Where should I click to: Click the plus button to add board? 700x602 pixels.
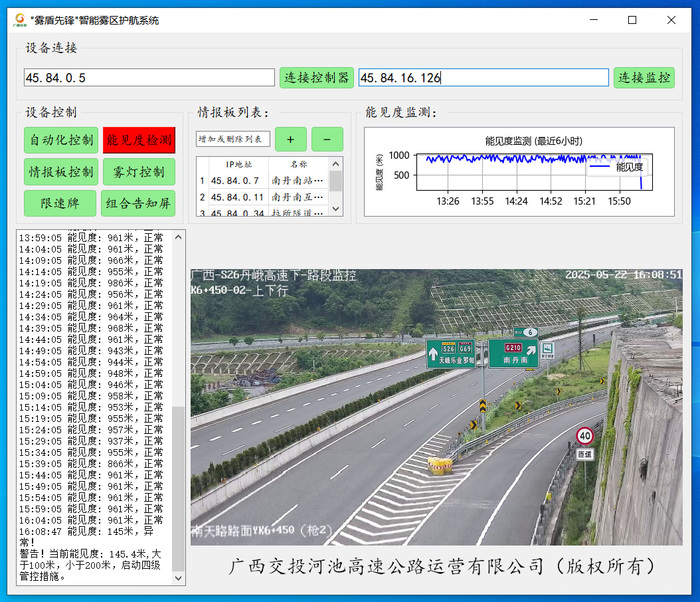[291, 139]
